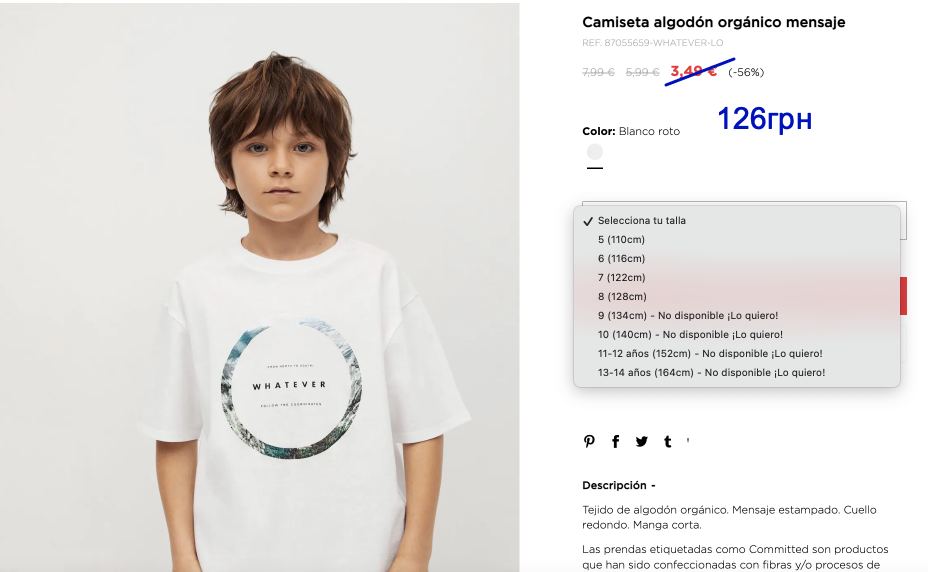Open the boy's t-shirt product photo
This screenshot has height=572, width=928.
pos(260,287)
